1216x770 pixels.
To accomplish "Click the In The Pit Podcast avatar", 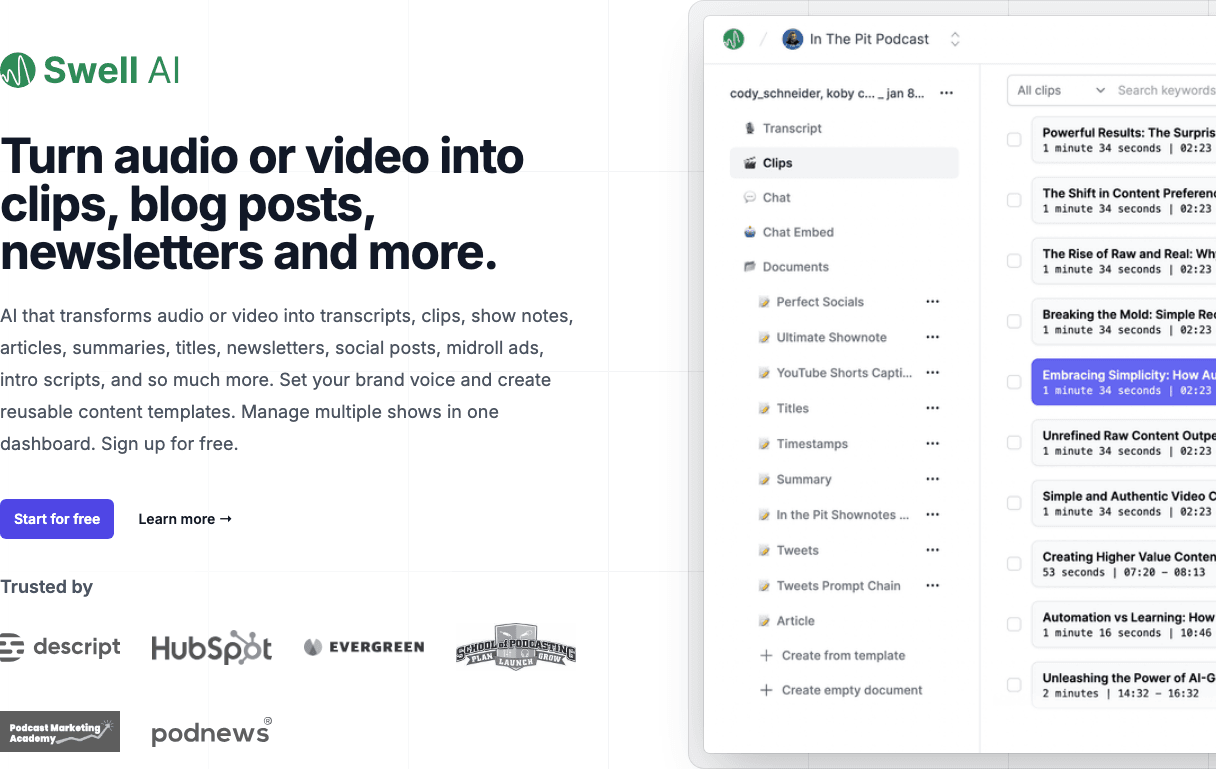I will [792, 39].
